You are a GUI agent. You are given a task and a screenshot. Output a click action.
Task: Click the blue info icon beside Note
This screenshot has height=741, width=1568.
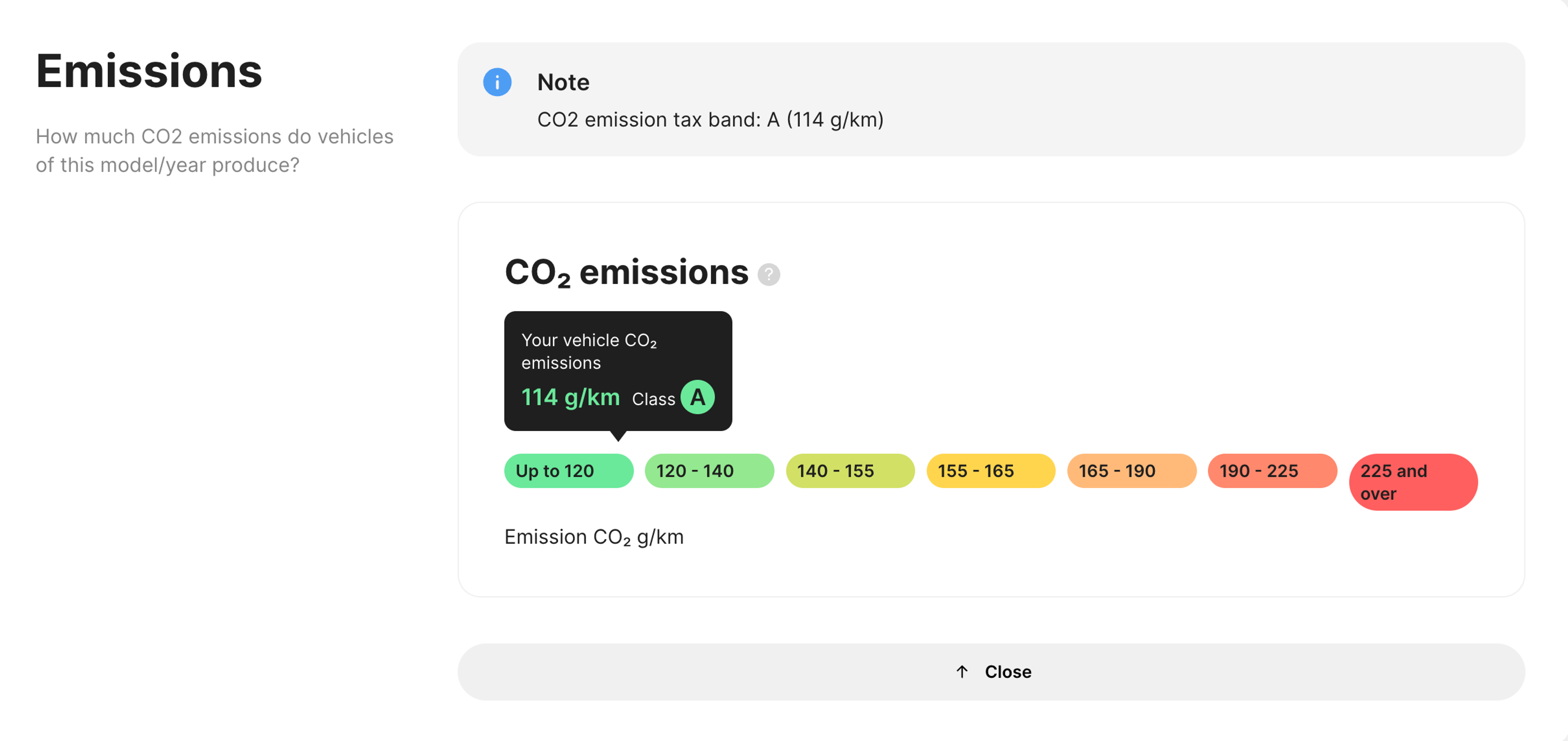[x=497, y=82]
